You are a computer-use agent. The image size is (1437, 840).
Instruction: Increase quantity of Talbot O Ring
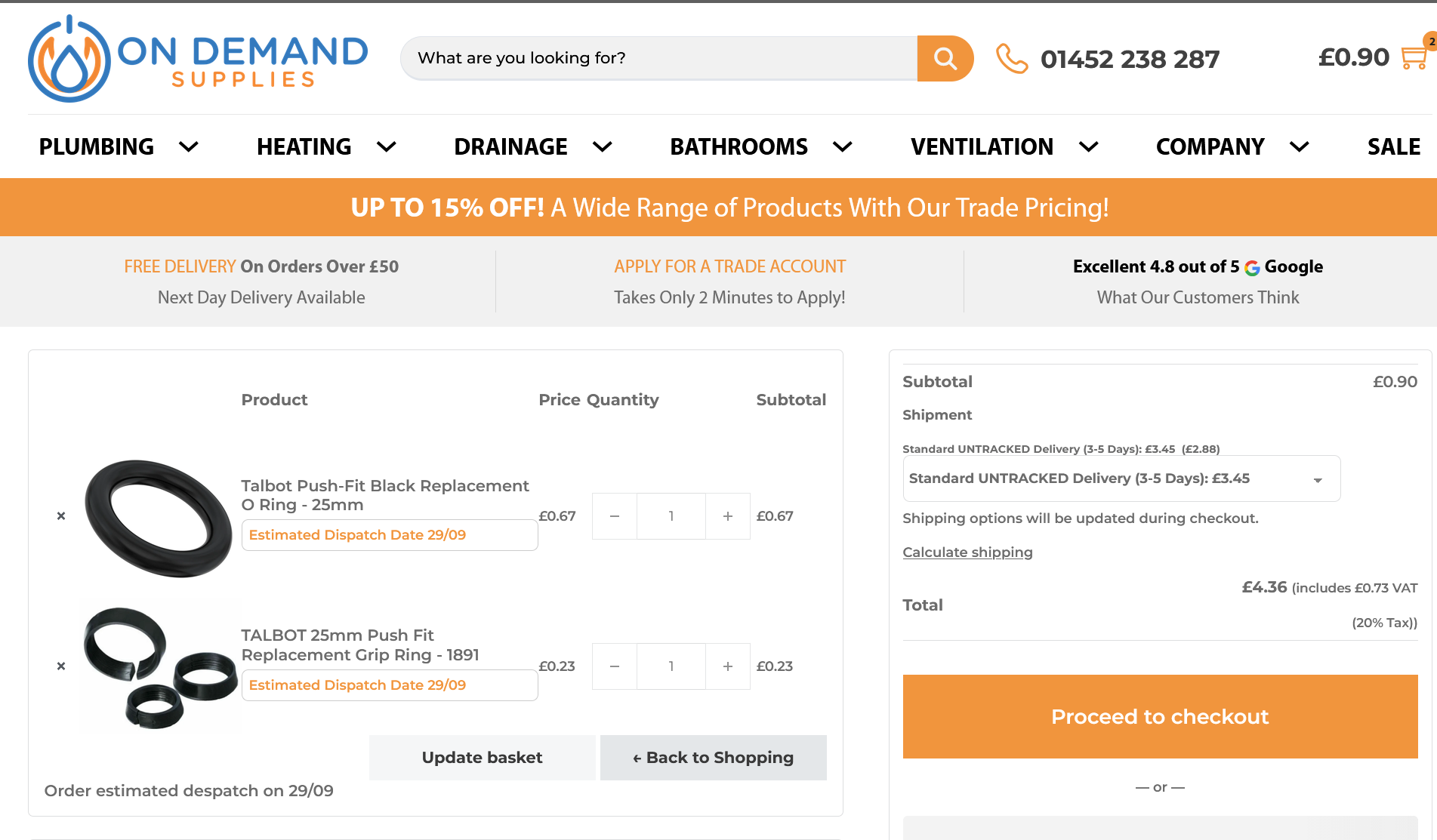(728, 516)
